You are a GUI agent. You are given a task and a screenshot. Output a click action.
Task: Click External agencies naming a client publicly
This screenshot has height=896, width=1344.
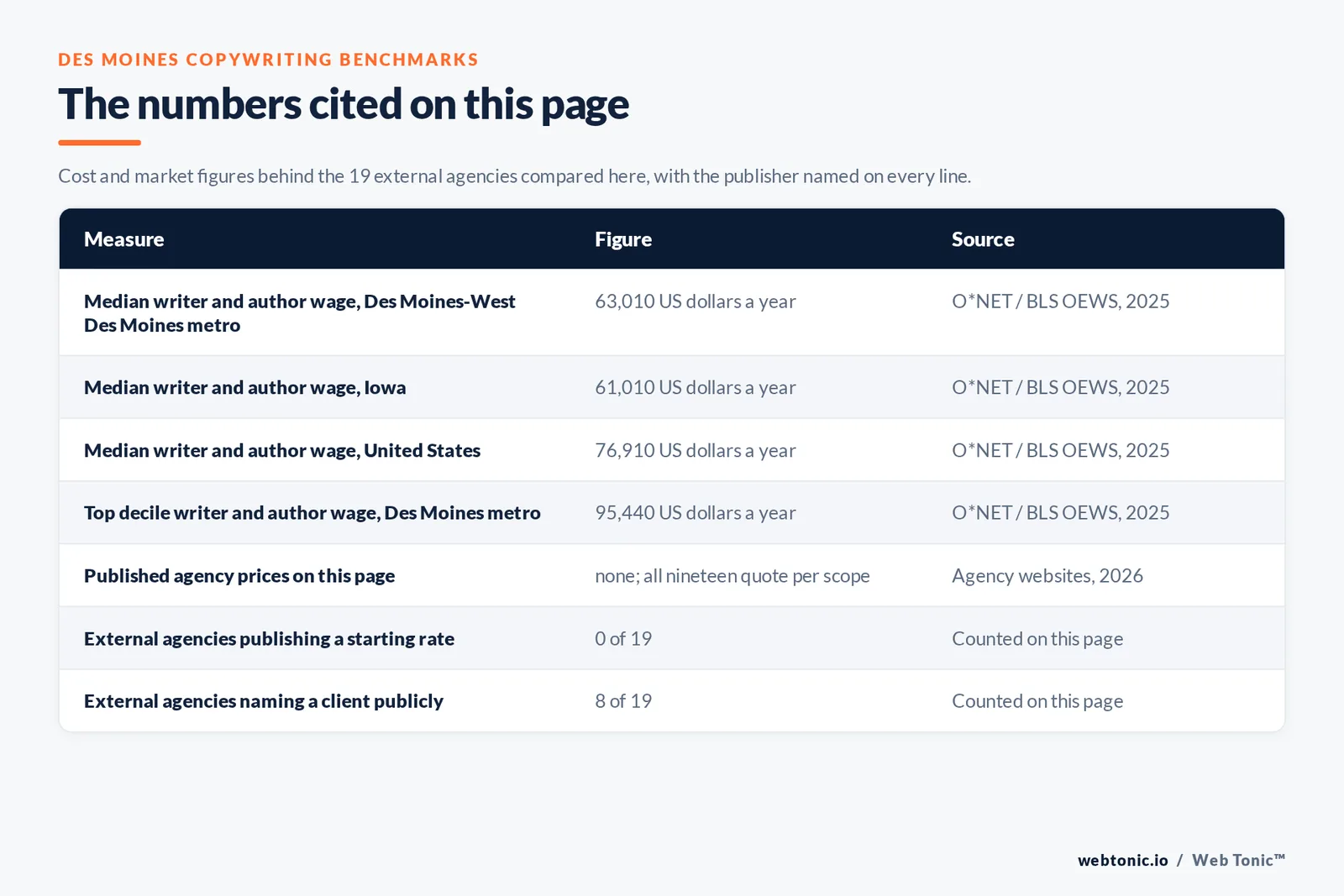click(264, 701)
